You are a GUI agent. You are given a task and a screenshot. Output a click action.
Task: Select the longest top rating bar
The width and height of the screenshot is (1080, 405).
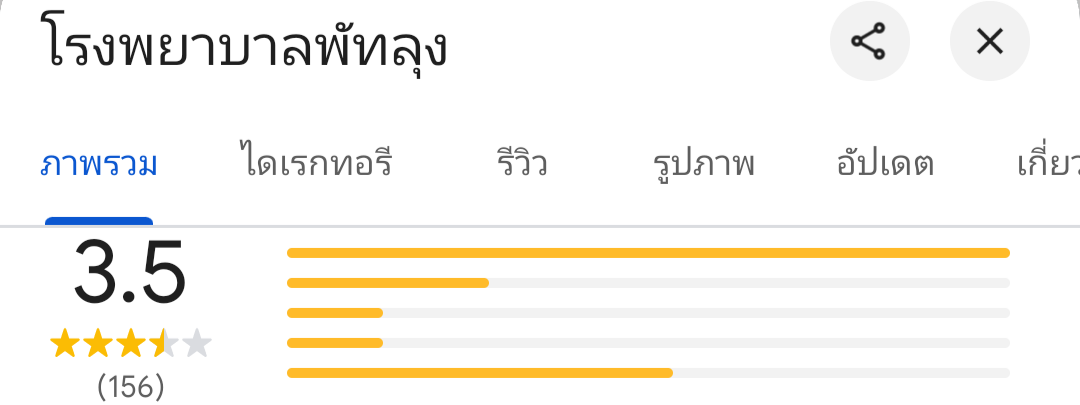(x=648, y=253)
